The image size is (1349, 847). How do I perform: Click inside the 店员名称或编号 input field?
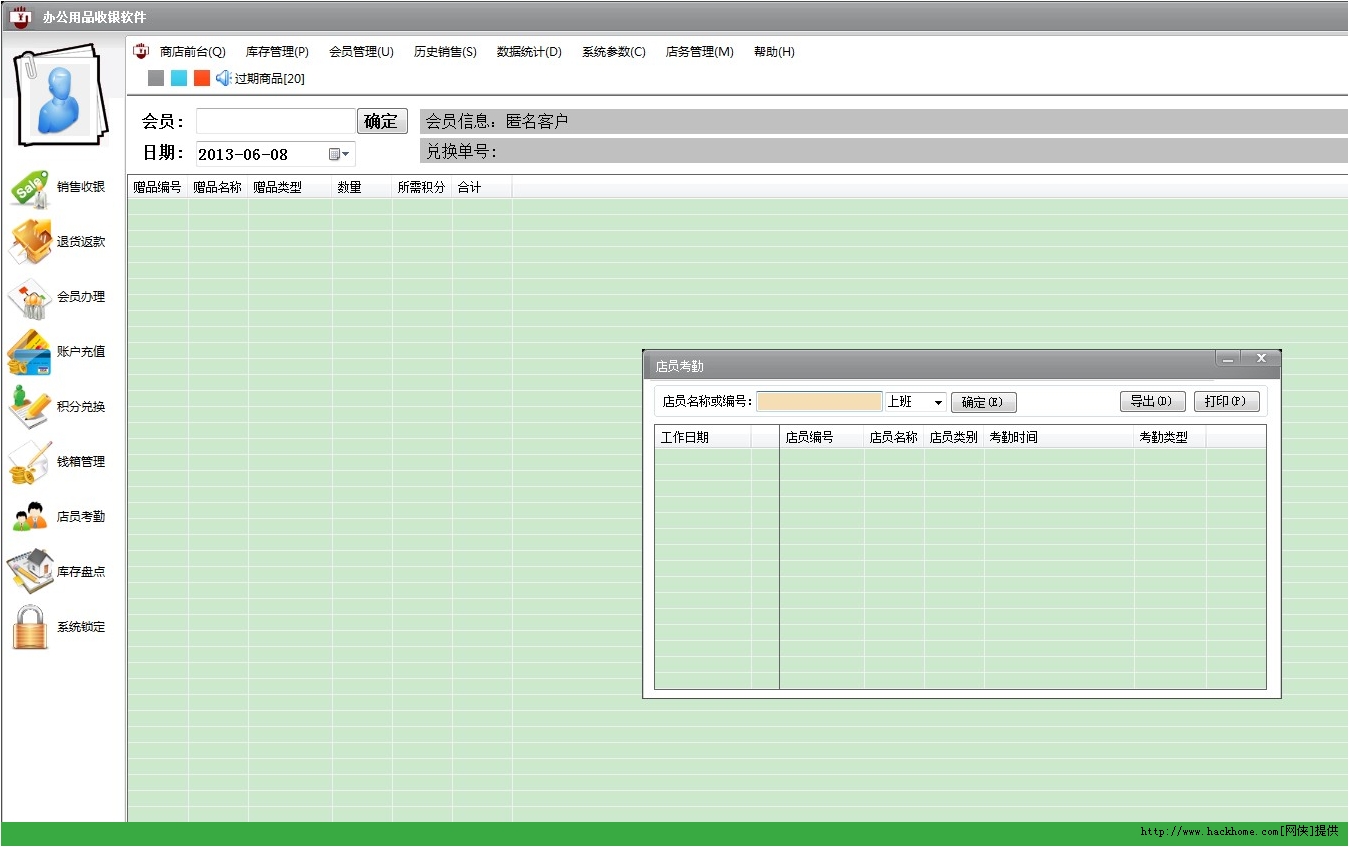pyautogui.click(x=818, y=401)
